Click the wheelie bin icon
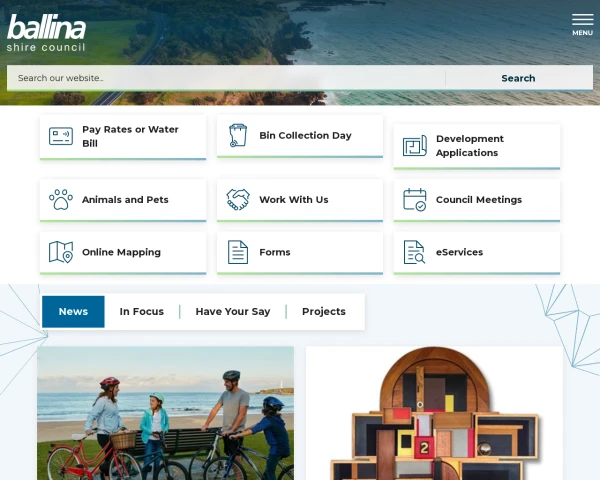This screenshot has width=600, height=480. click(x=238, y=135)
